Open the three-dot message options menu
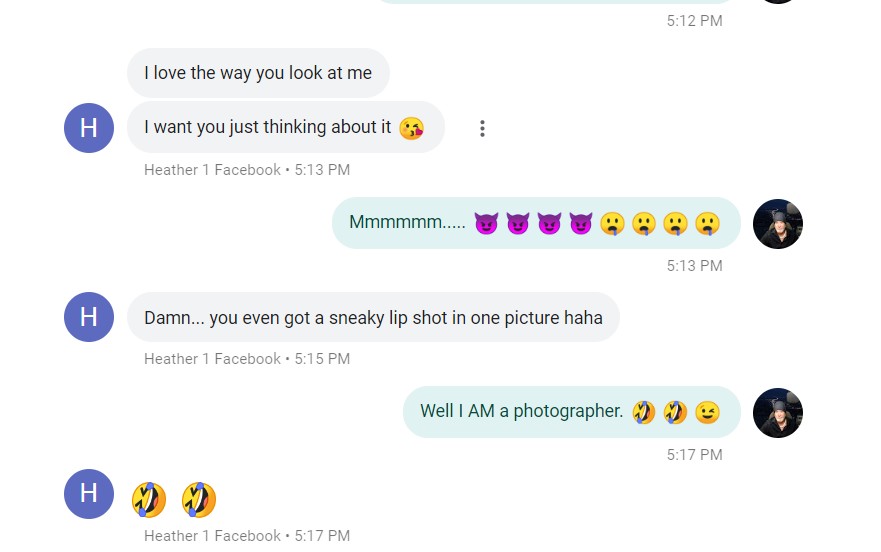The image size is (881, 552). click(x=482, y=128)
